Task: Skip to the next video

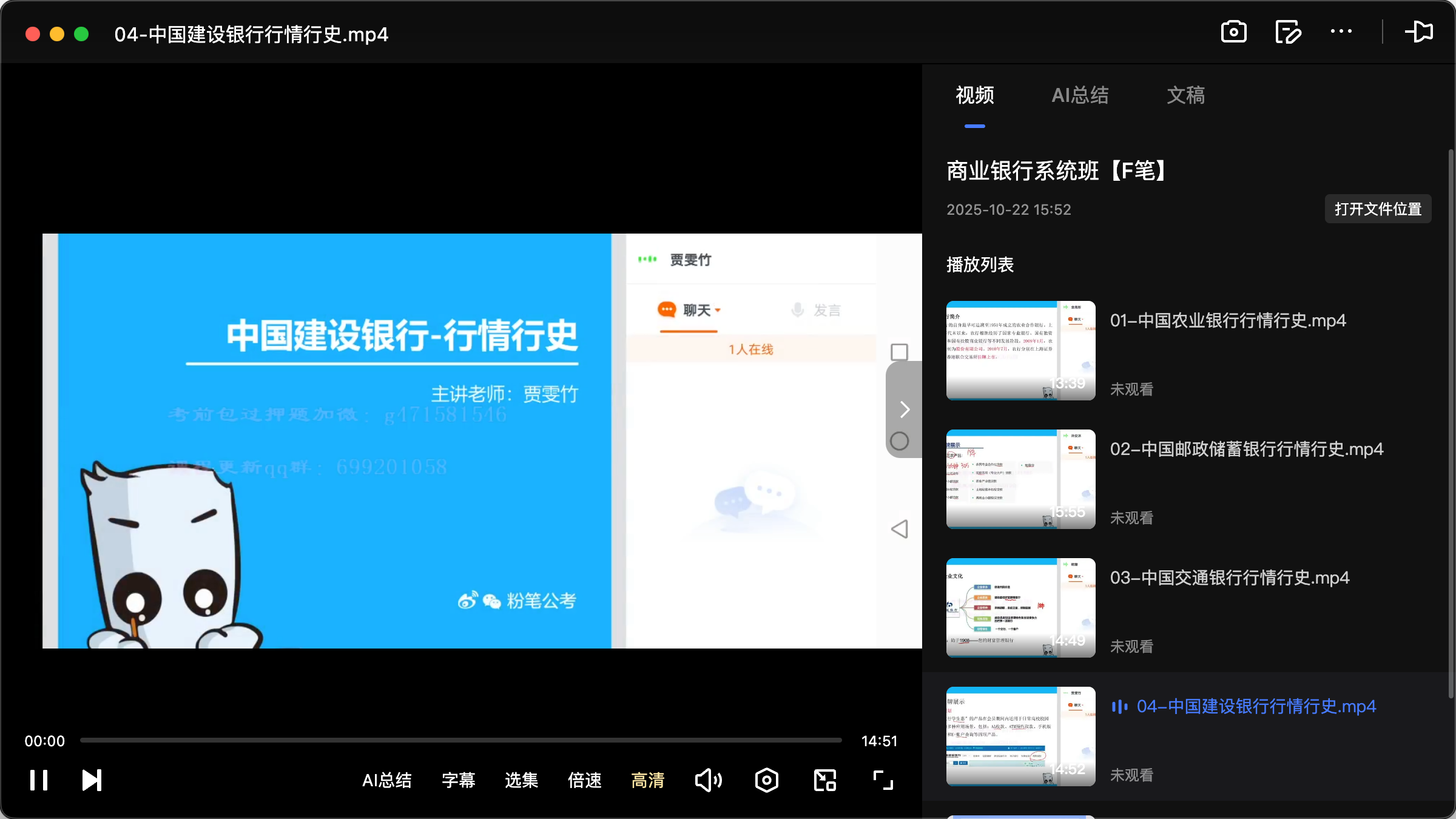Action: coord(91,780)
